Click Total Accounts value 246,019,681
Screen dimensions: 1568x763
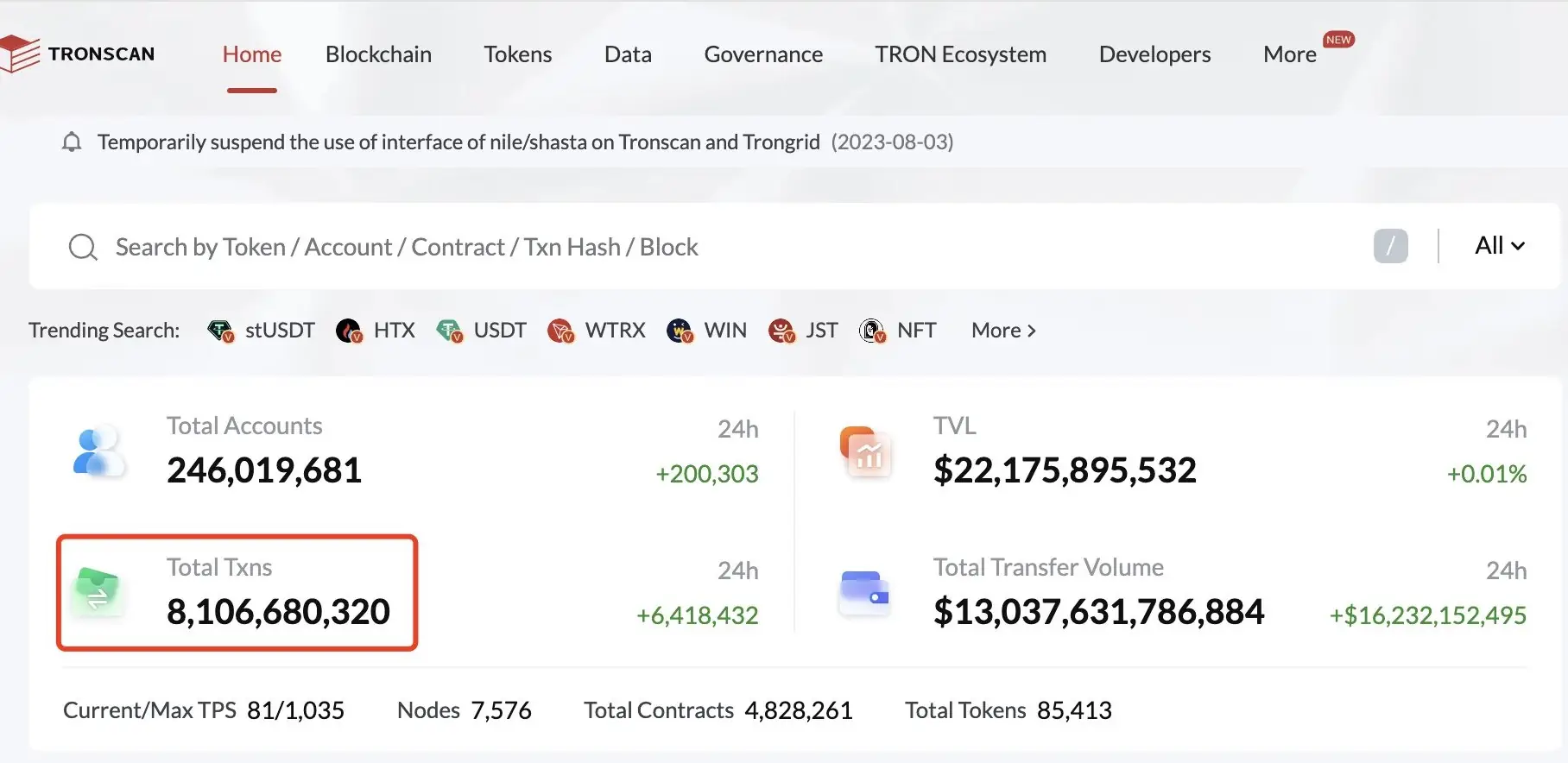point(264,470)
